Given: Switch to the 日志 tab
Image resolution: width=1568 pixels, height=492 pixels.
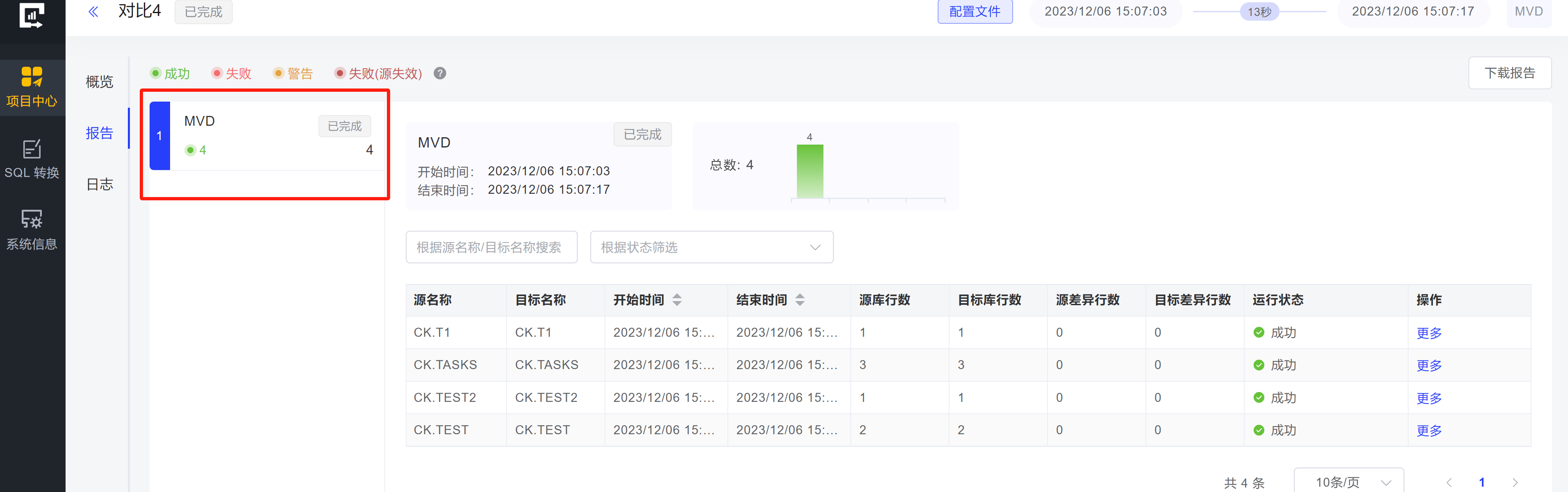Looking at the screenshot, I should pos(99,184).
